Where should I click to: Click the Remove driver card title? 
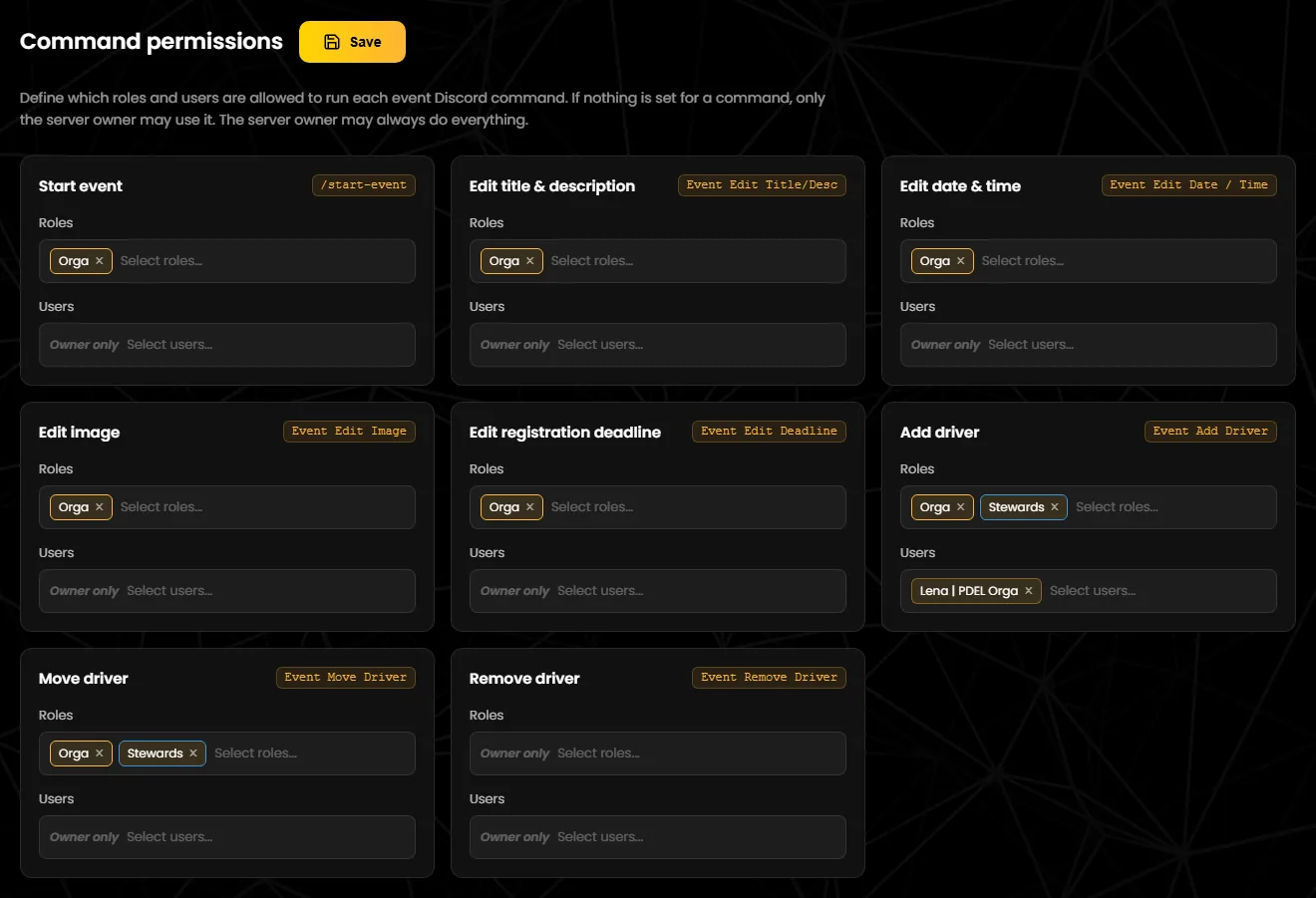click(x=524, y=679)
